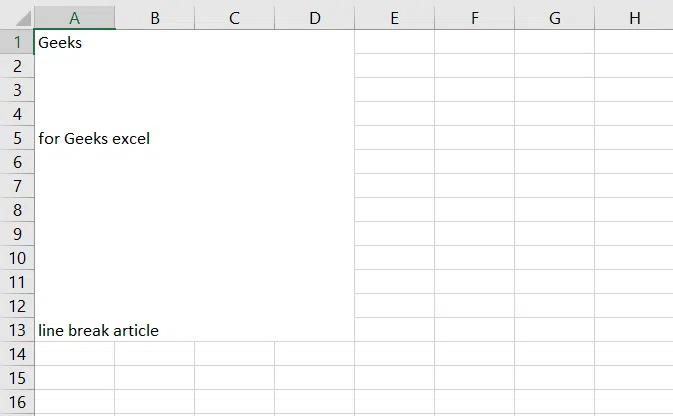
Task: Select the column E header
Action: (x=394, y=18)
